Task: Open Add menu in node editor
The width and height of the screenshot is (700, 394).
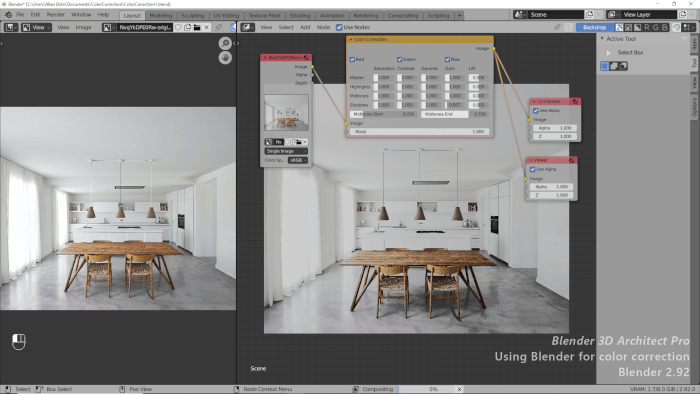Action: click(305, 27)
